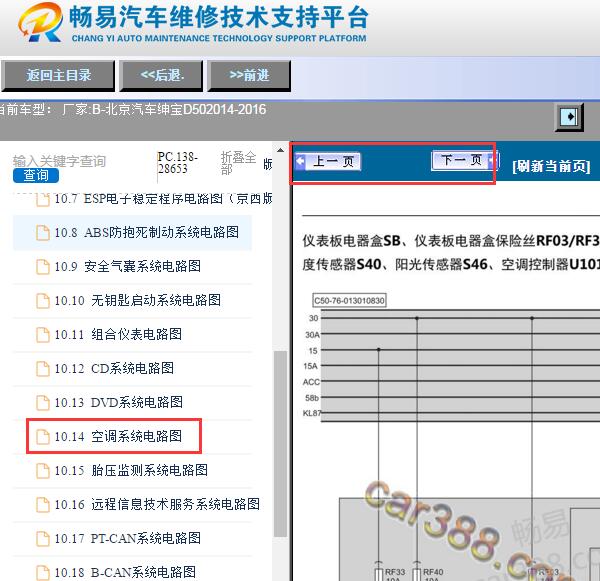Click document icon beside 10.13 DVD系统 item
Viewport: 600px width, 581px height.
coord(42,403)
